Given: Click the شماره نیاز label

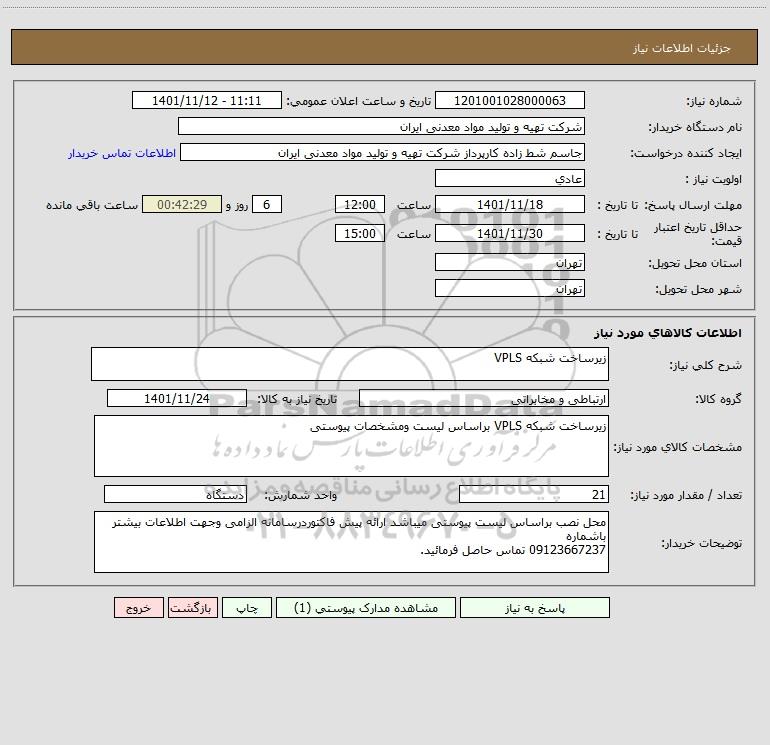Looking at the screenshot, I should pyautogui.click(x=714, y=101).
